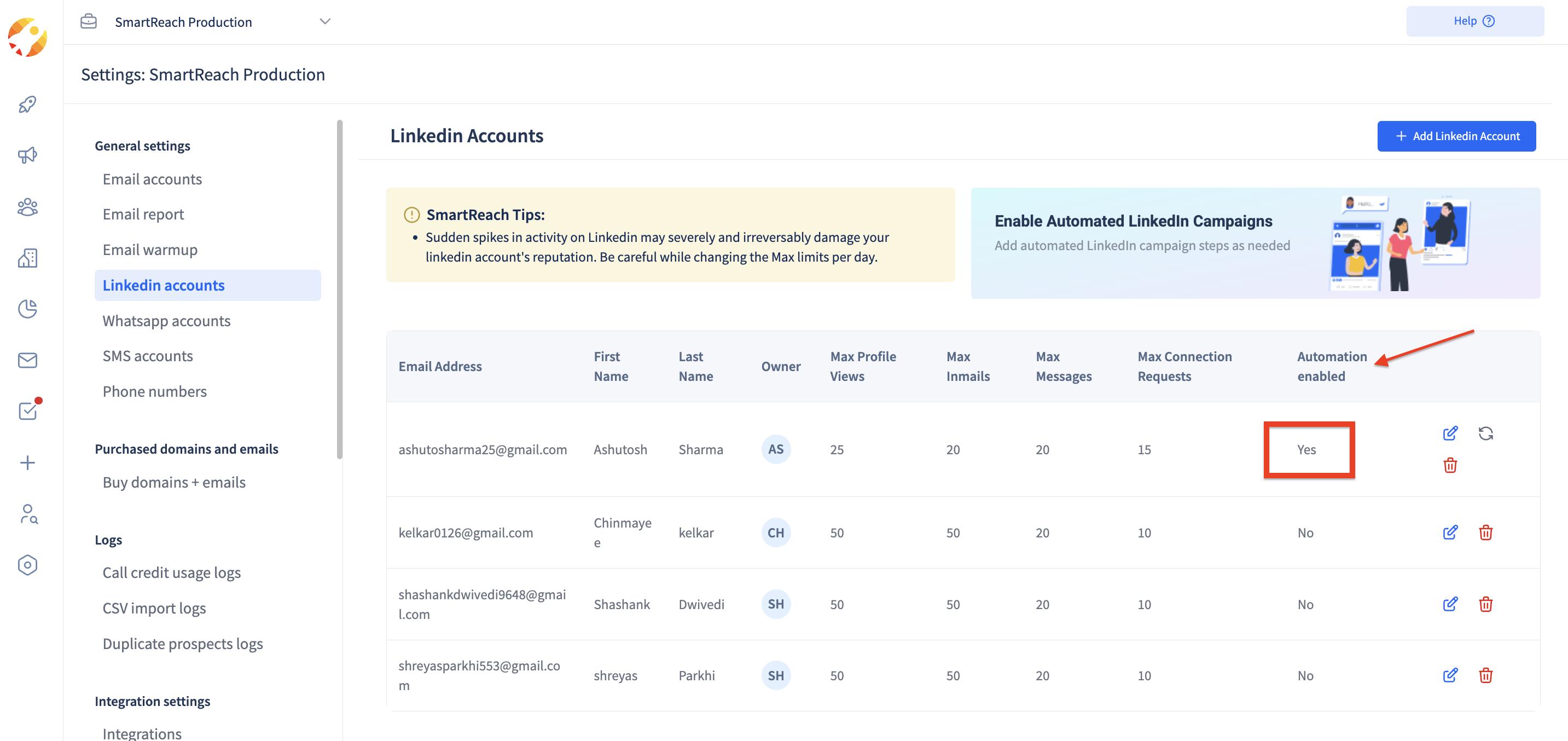The height and width of the screenshot is (741, 1568).
Task: Refresh the Ashutosh Sharma LinkedIn account
Action: (x=1485, y=433)
